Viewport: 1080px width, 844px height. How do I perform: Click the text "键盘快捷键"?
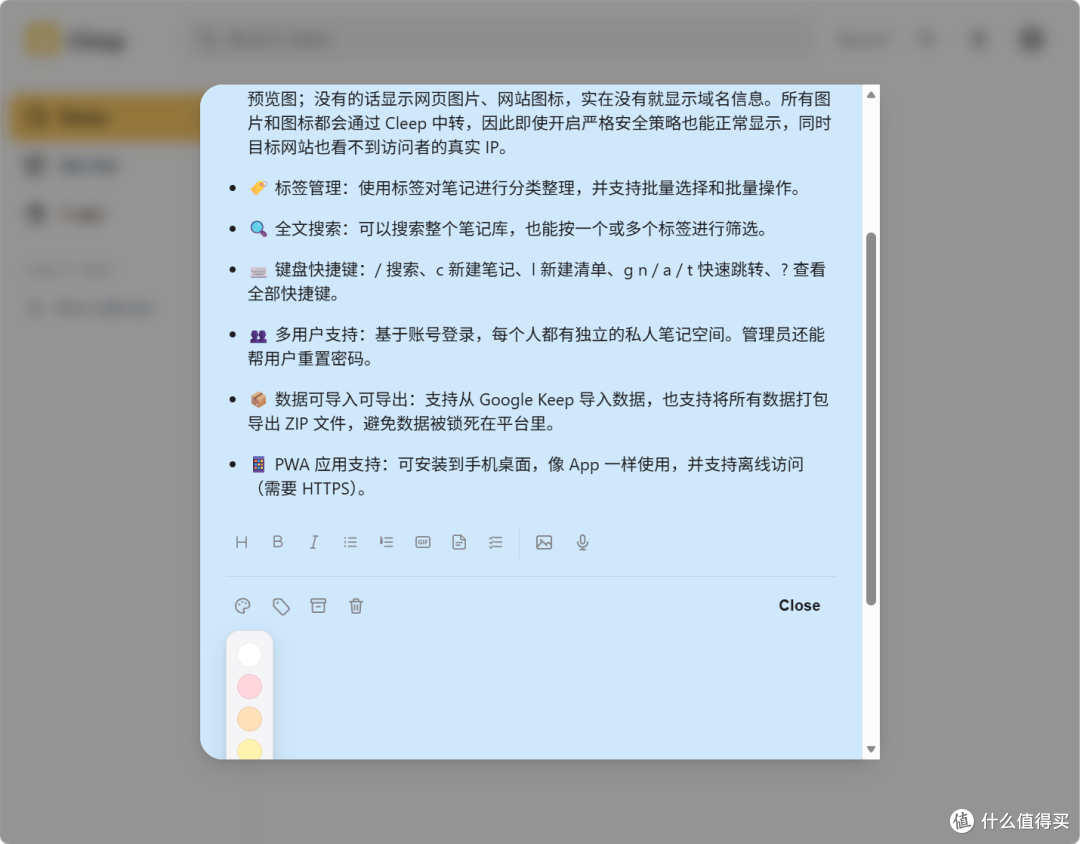tap(315, 269)
